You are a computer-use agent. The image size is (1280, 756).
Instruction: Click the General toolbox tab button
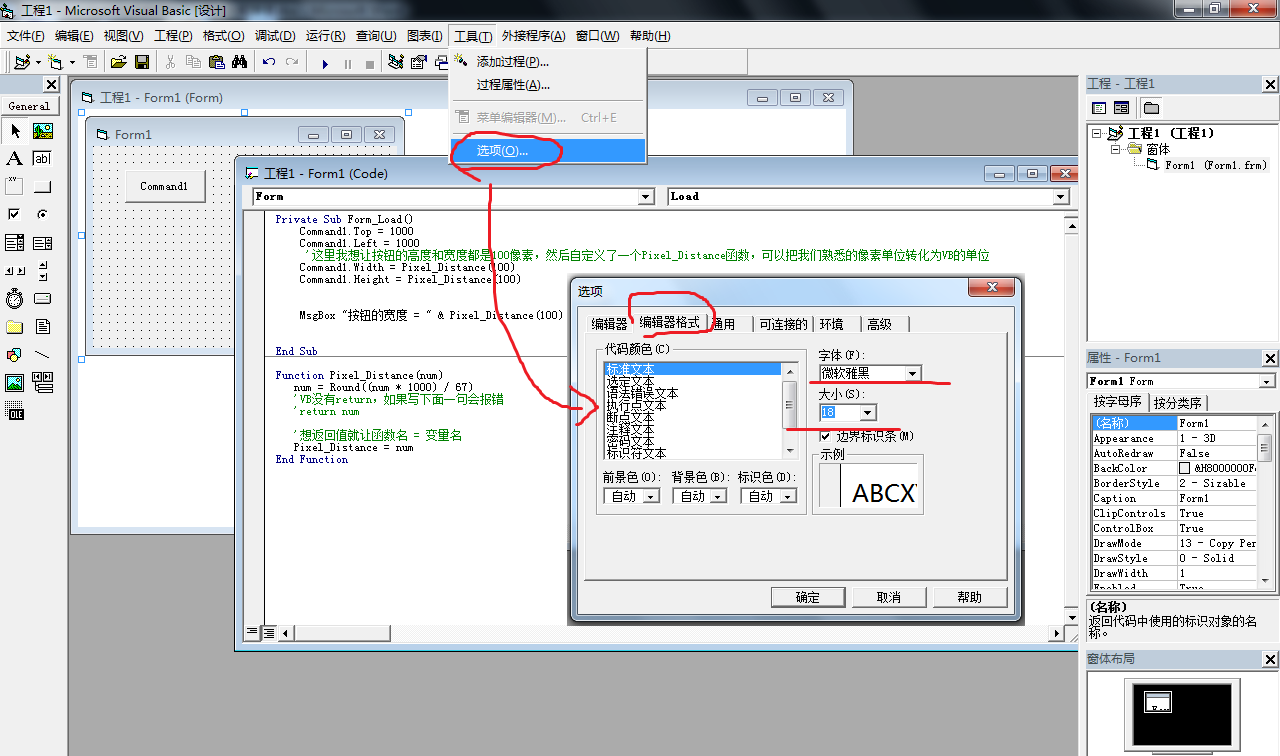(30, 106)
